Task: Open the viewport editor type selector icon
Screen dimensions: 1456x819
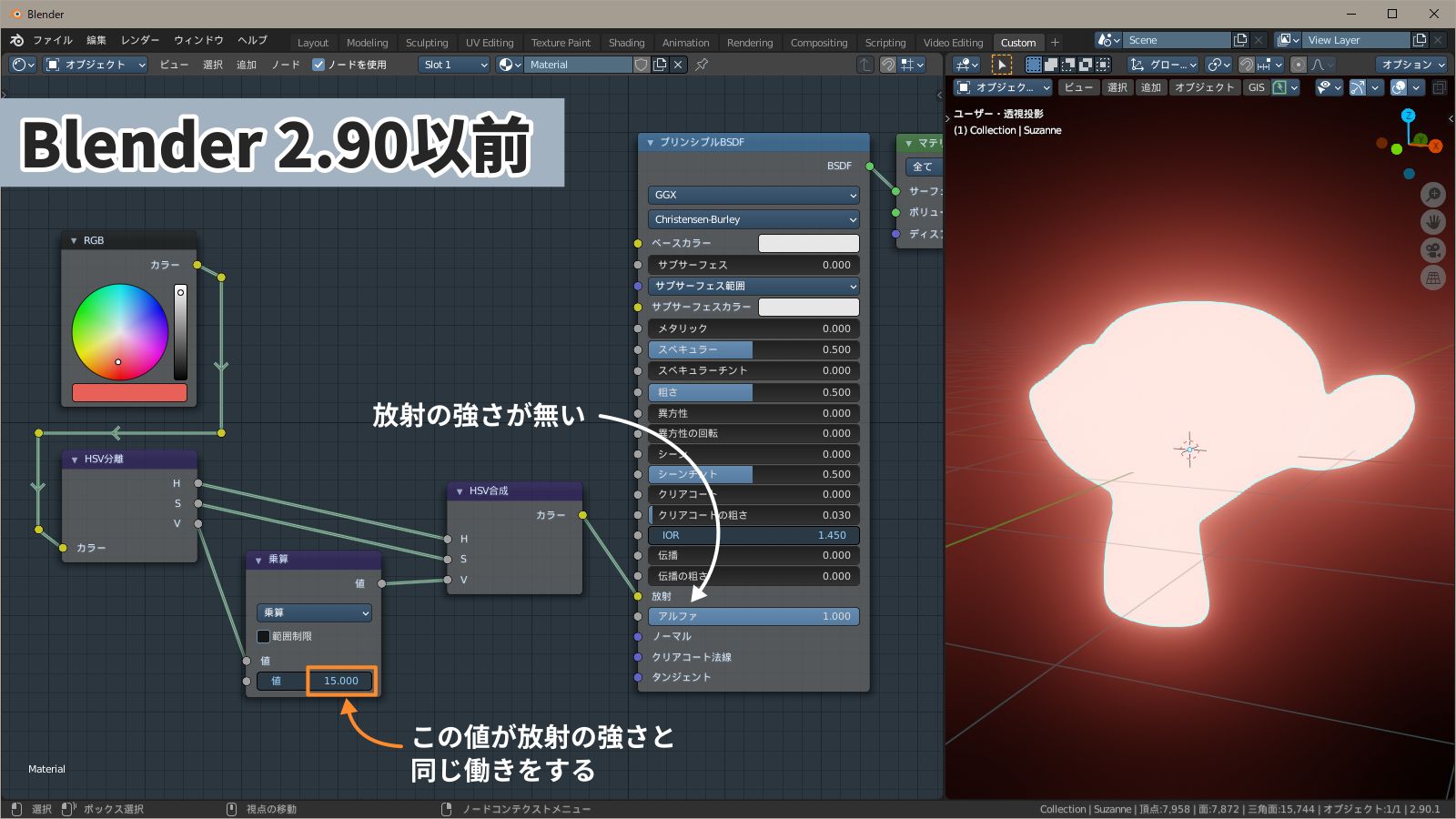Action: click(x=965, y=65)
